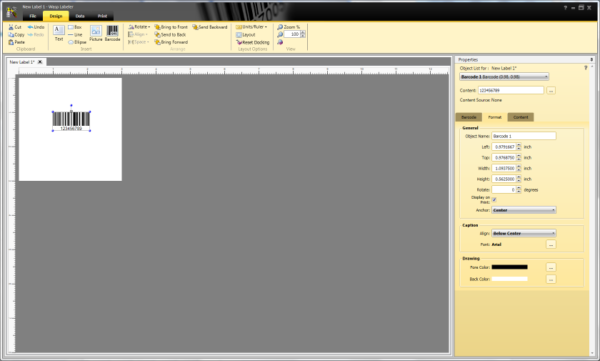Open the Anchor dropdown set to Center
This screenshot has height=361, width=600.
pyautogui.click(x=523, y=210)
